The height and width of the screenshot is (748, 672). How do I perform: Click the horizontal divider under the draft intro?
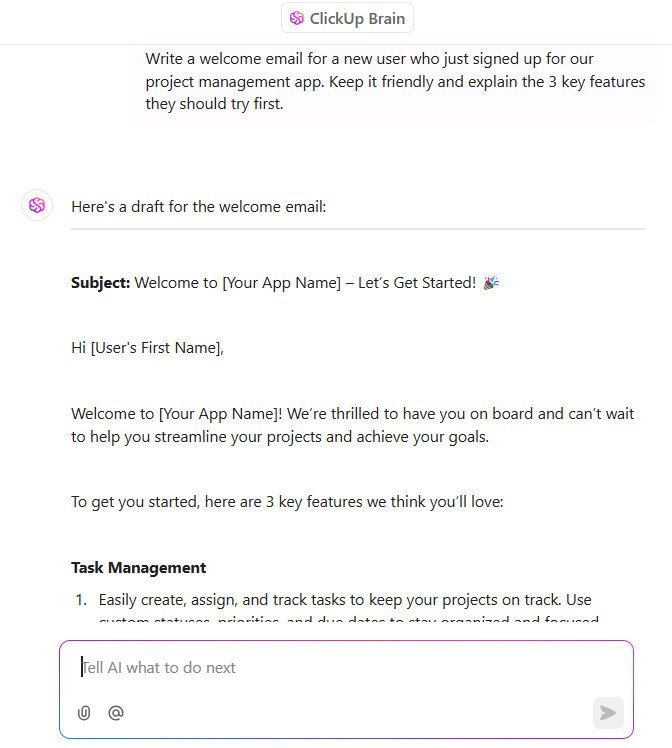tap(358, 229)
